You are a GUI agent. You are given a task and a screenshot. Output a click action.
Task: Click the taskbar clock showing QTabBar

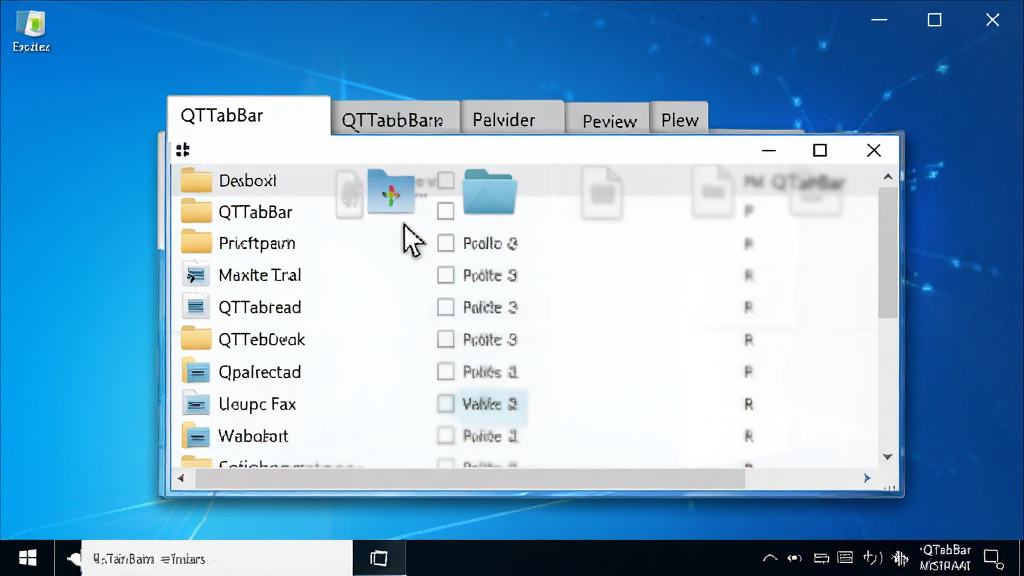click(946, 558)
